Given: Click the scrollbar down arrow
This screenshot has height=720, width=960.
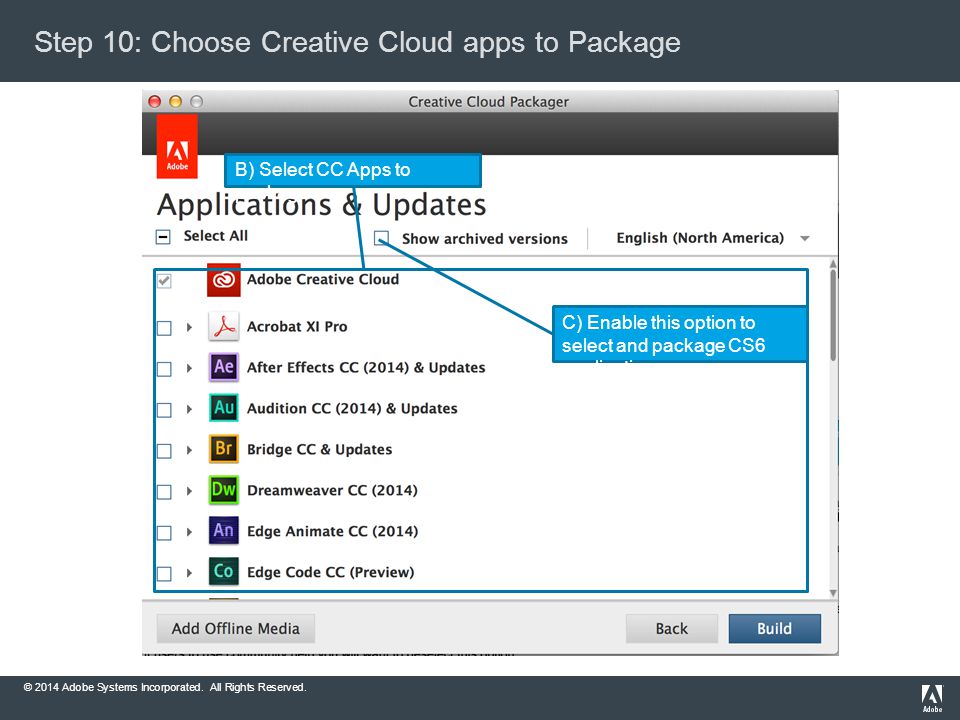Looking at the screenshot, I should 833,593.
